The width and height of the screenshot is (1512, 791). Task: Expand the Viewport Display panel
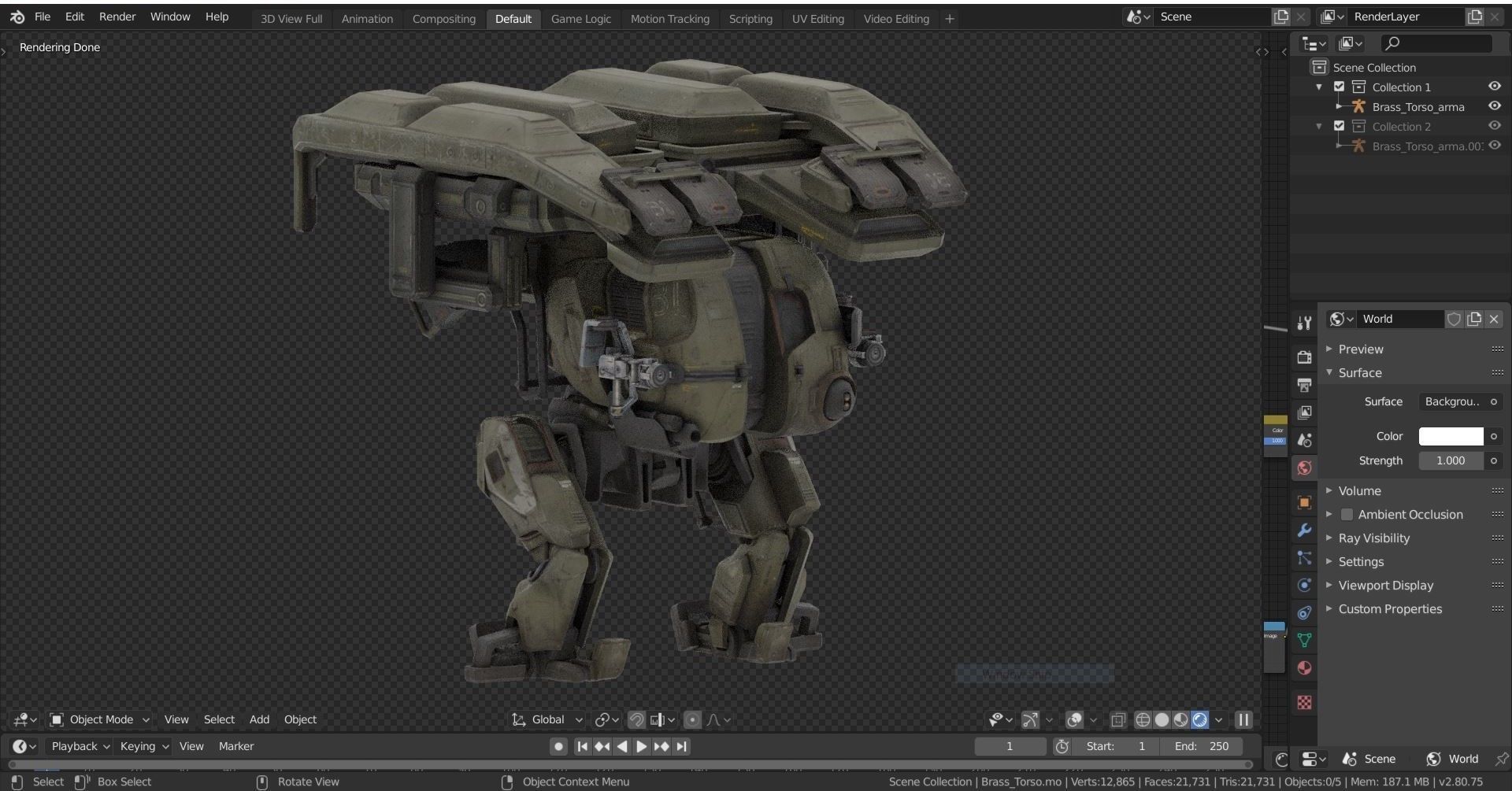1385,585
